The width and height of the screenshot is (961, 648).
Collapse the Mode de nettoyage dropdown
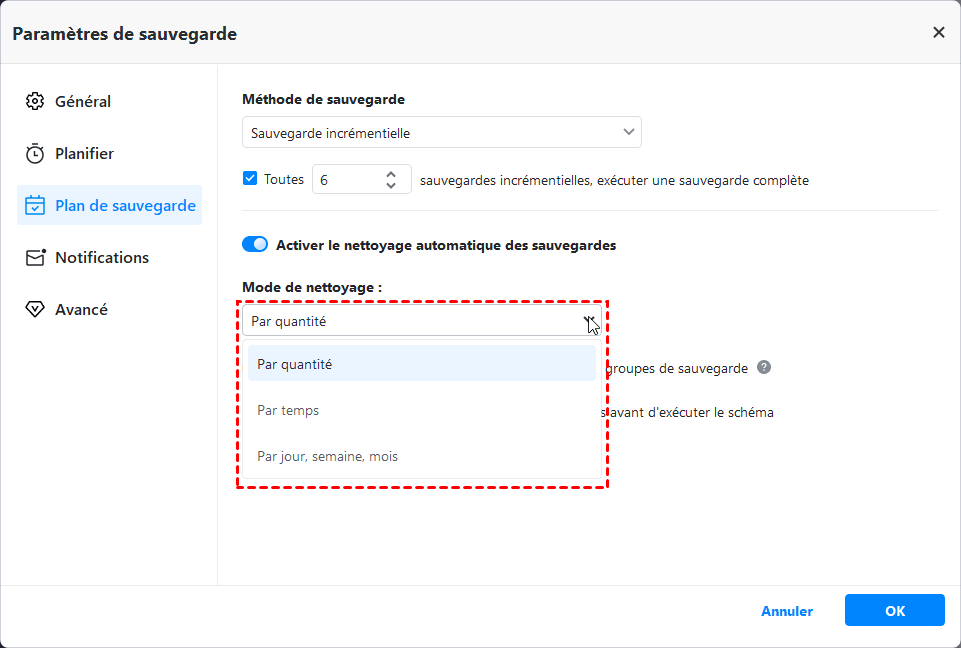click(590, 321)
